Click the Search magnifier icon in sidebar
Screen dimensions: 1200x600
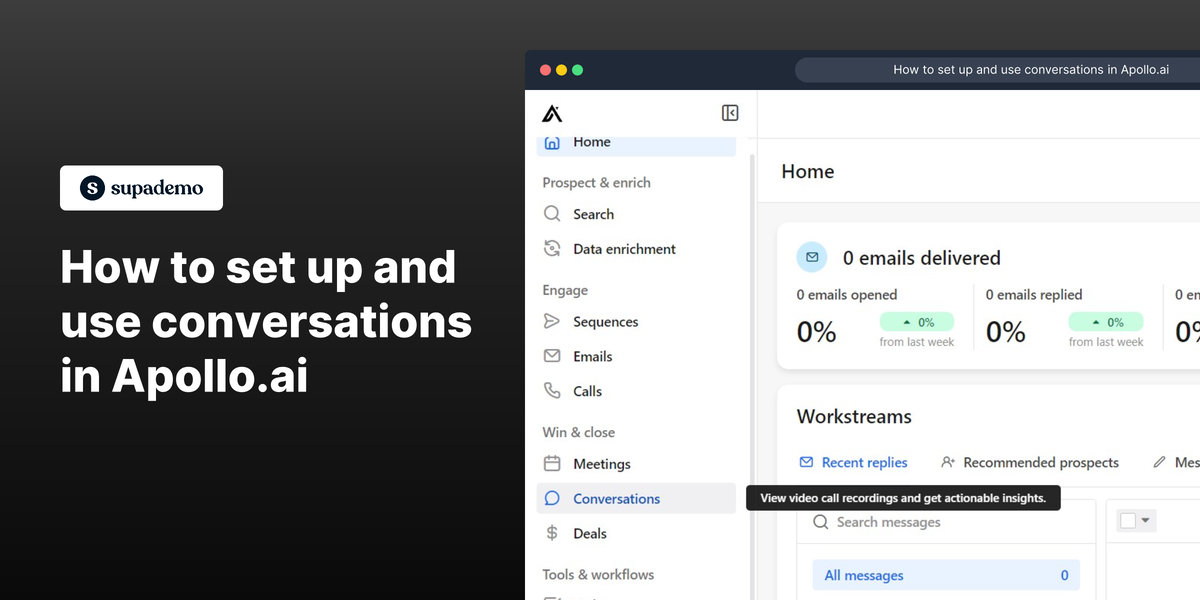click(552, 214)
